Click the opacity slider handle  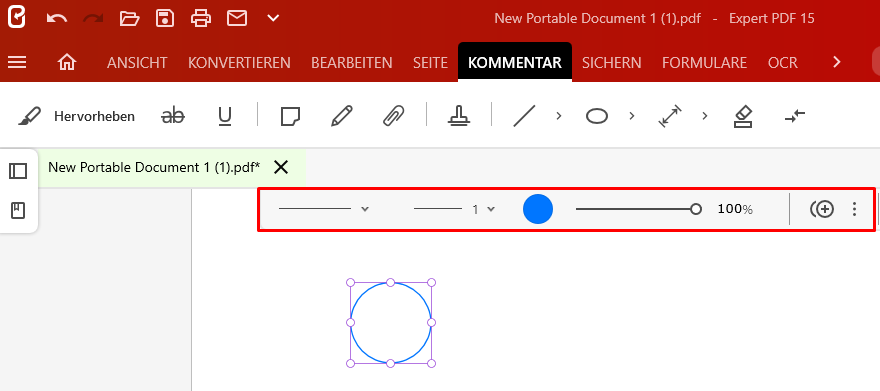pyautogui.click(x=696, y=209)
